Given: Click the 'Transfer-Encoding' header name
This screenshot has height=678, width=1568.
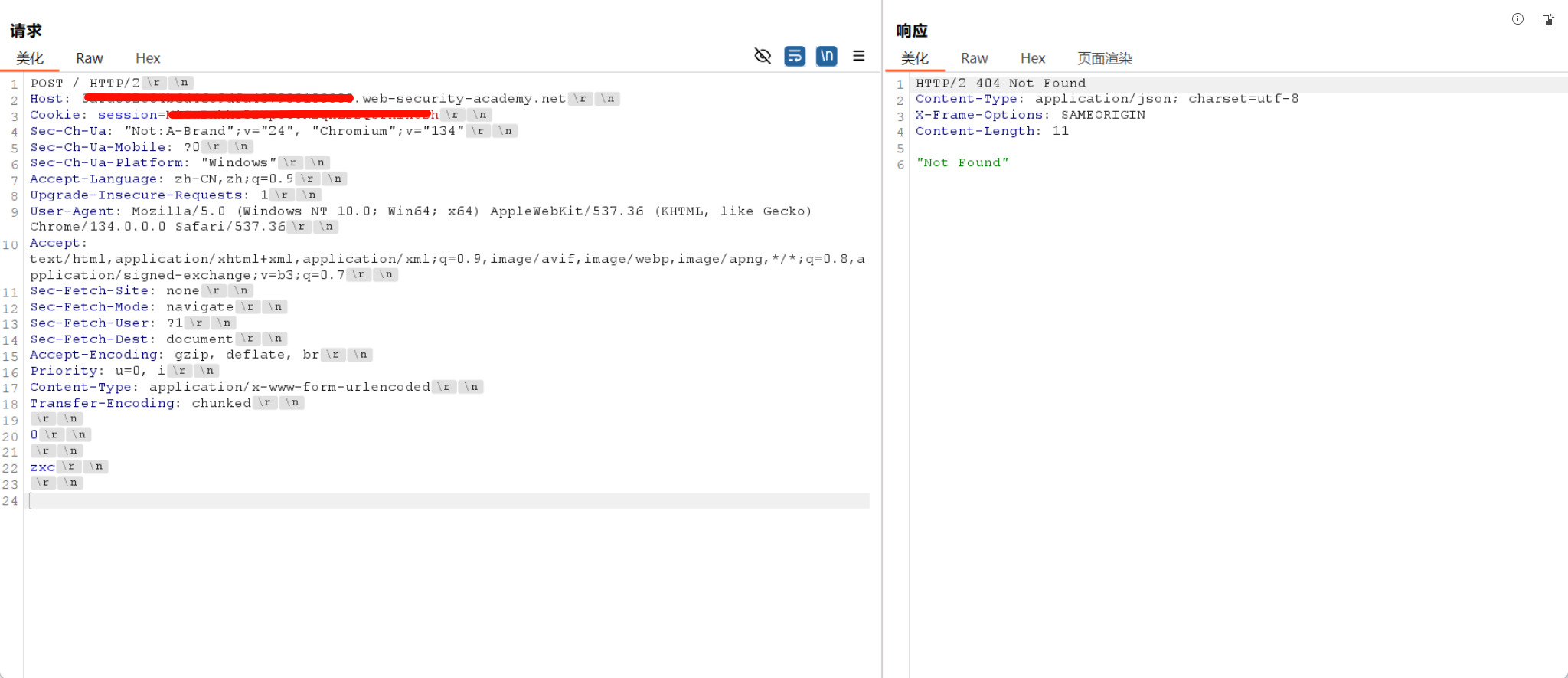Looking at the screenshot, I should [x=102, y=402].
